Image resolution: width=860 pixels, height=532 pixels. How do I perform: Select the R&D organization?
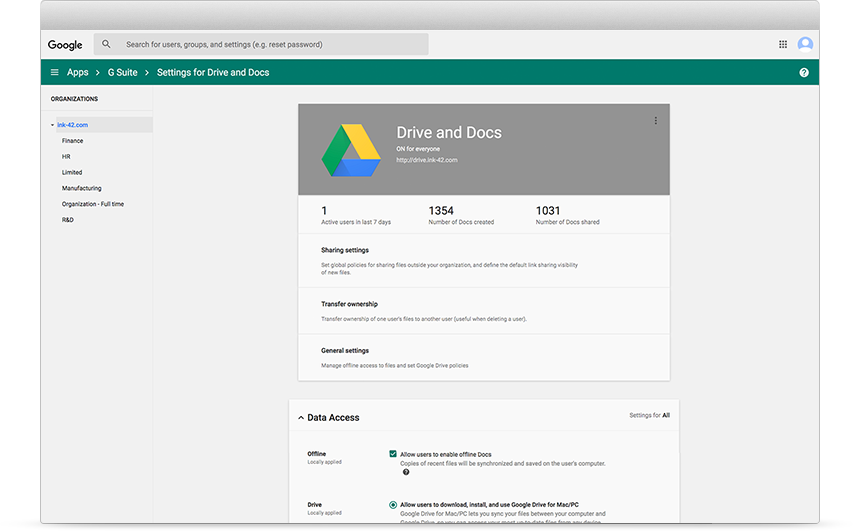pyautogui.click(x=67, y=220)
